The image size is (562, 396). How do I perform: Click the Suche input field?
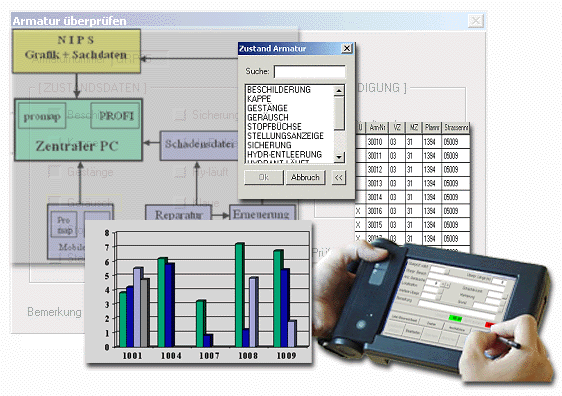click(310, 71)
